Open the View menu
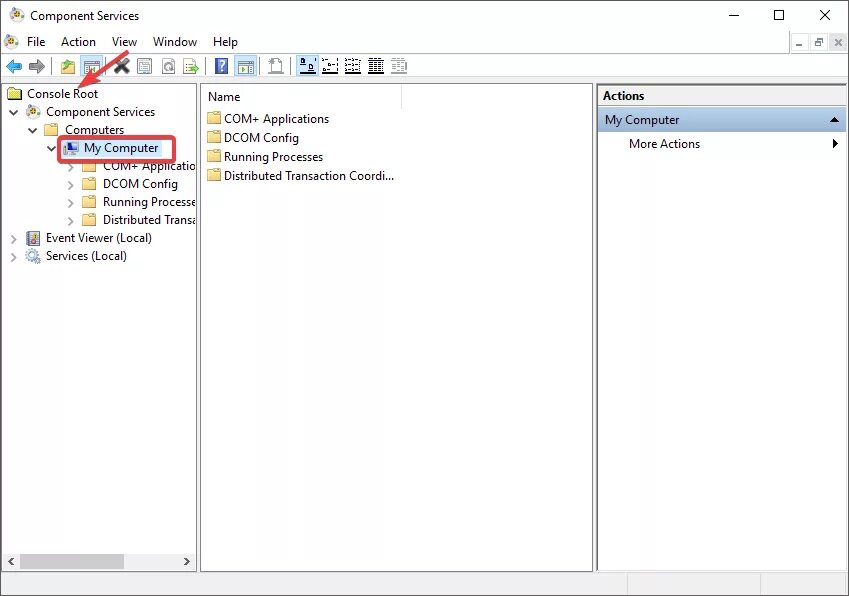849x596 pixels. tap(124, 42)
